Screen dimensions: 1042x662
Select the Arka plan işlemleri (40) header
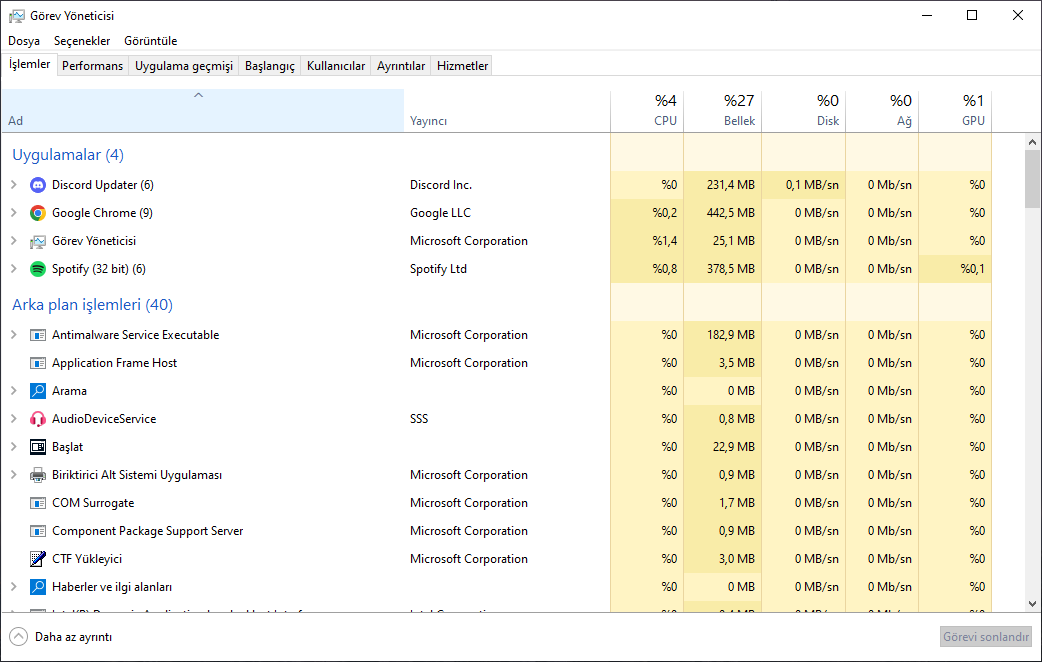pyautogui.click(x=92, y=304)
